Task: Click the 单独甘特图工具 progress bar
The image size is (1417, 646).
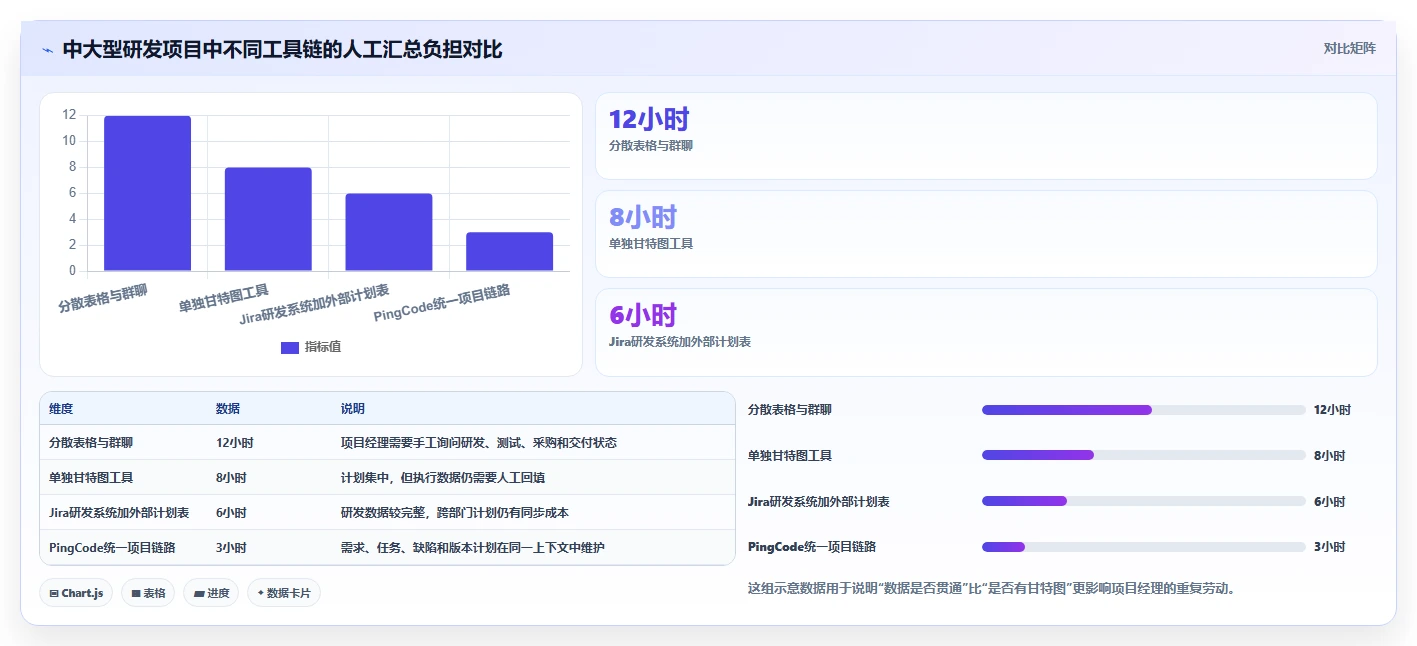Action: (x=1144, y=455)
